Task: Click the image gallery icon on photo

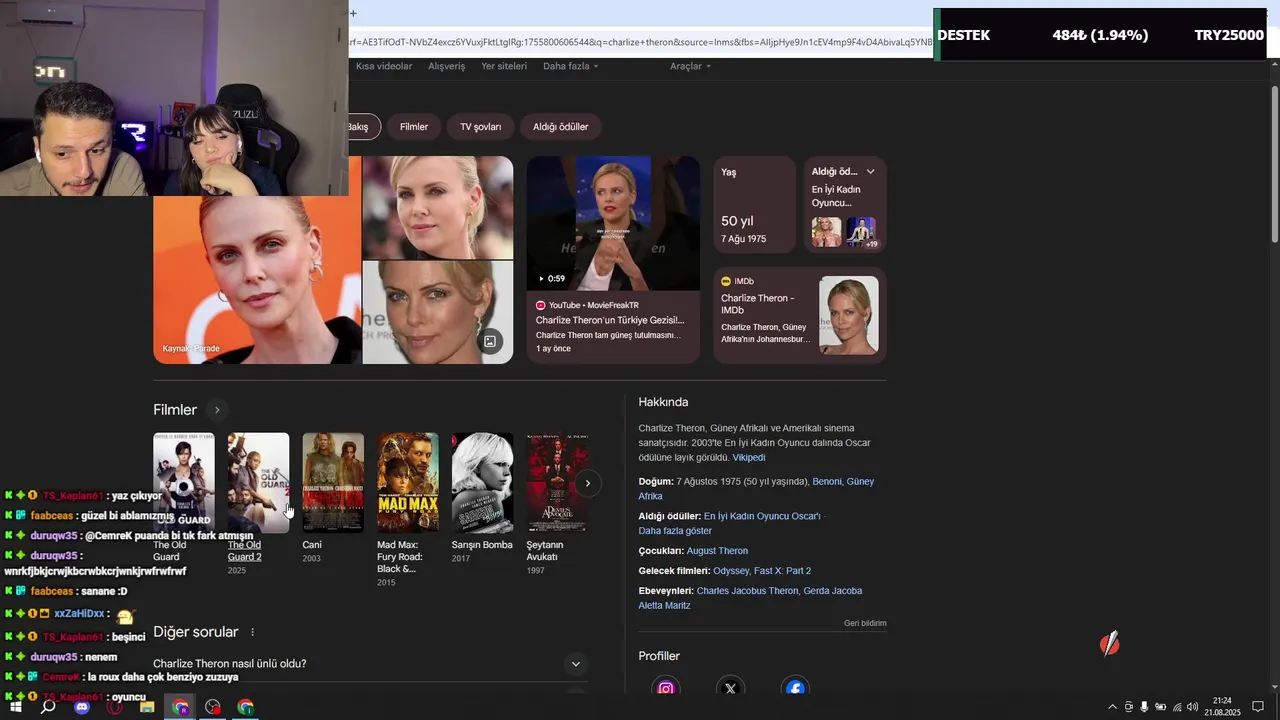Action: tap(490, 342)
